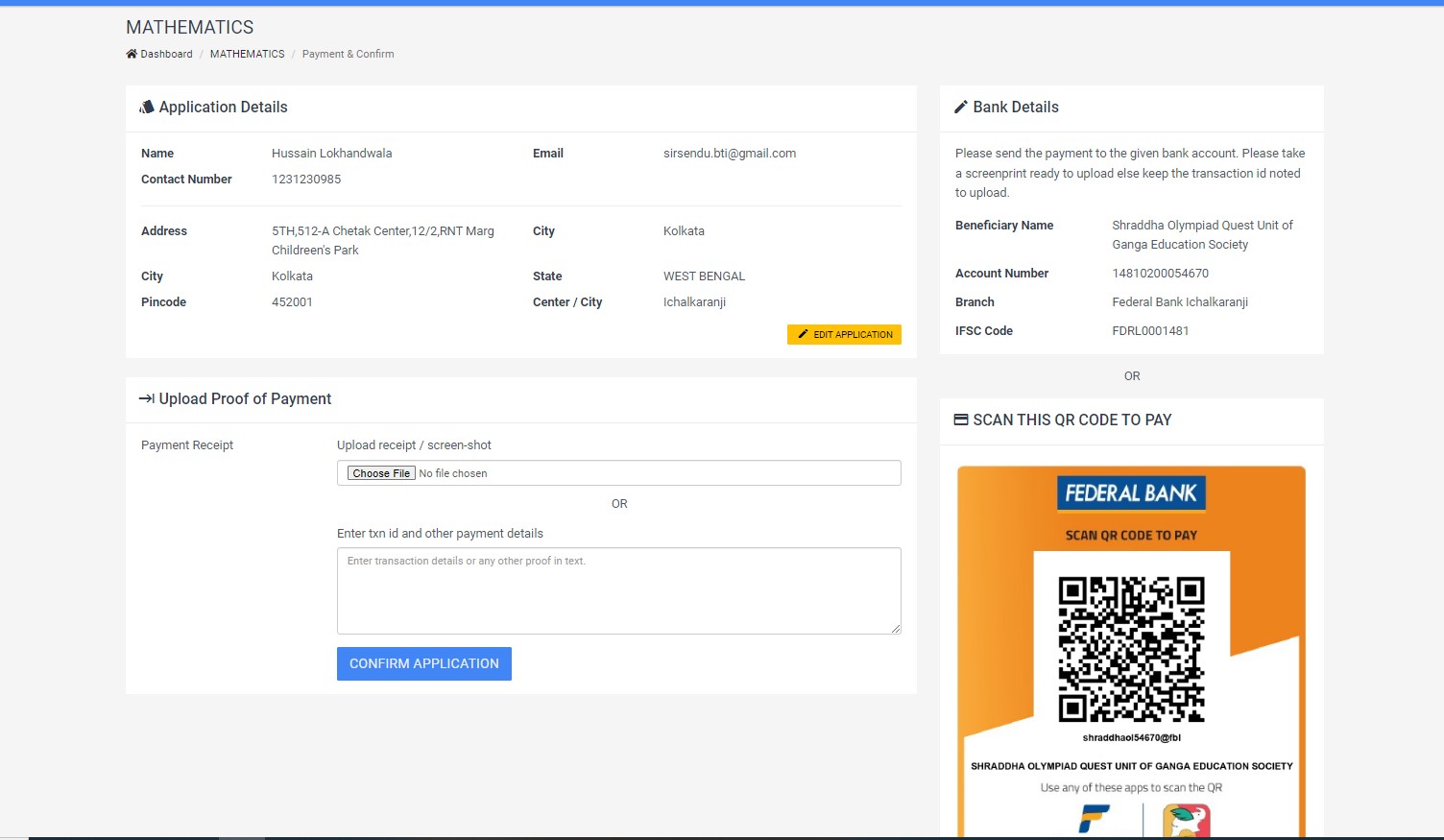The image size is (1444, 840).
Task: Select the email sirsendu.bti@gmail.com
Action: coord(730,154)
